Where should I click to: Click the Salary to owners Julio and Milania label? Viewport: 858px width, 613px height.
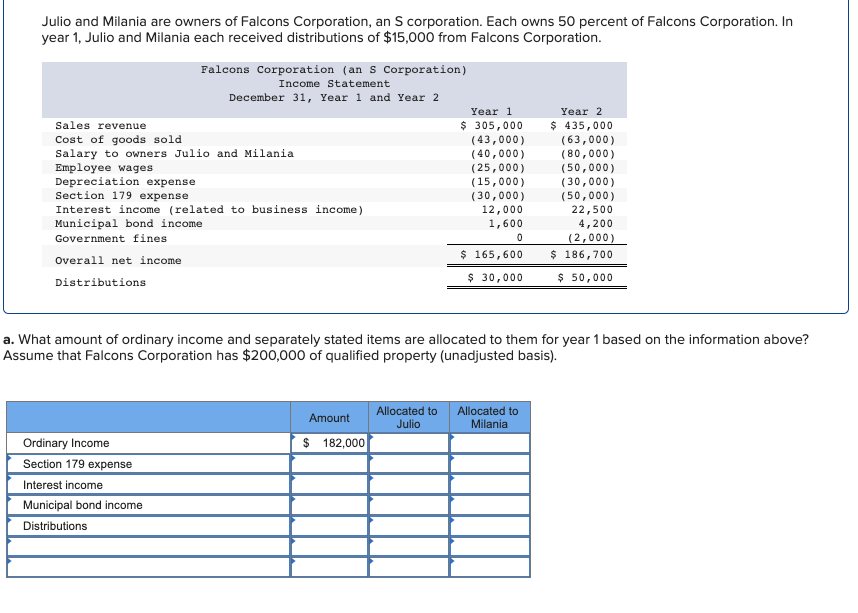click(x=175, y=154)
